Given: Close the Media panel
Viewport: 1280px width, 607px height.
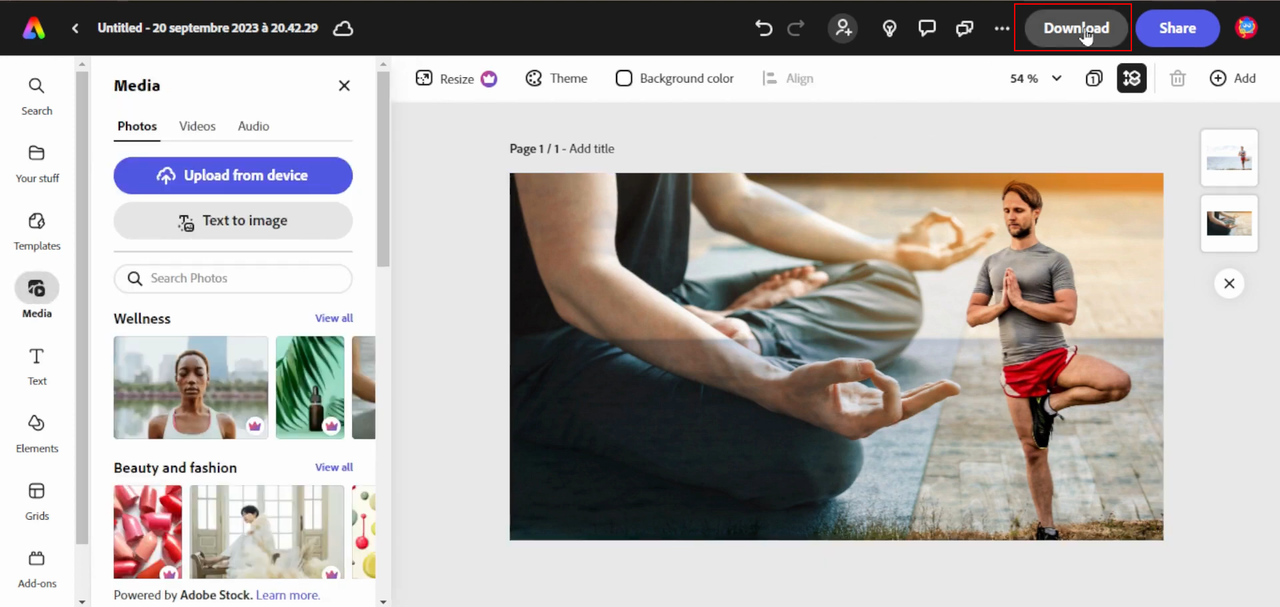Looking at the screenshot, I should (x=344, y=86).
